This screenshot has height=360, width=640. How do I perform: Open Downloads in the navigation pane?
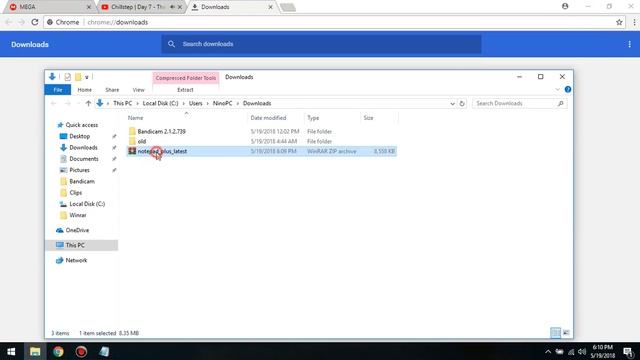pos(83,147)
